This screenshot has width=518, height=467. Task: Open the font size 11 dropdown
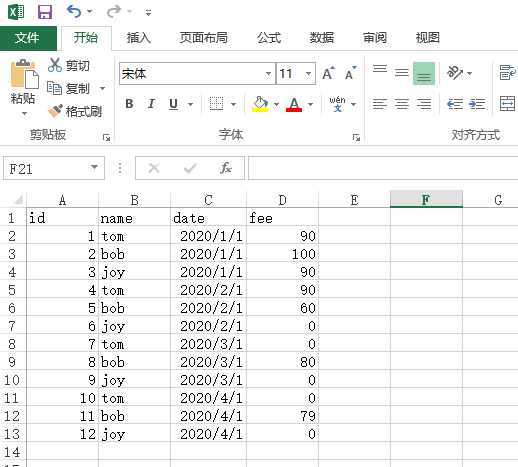click(x=308, y=74)
